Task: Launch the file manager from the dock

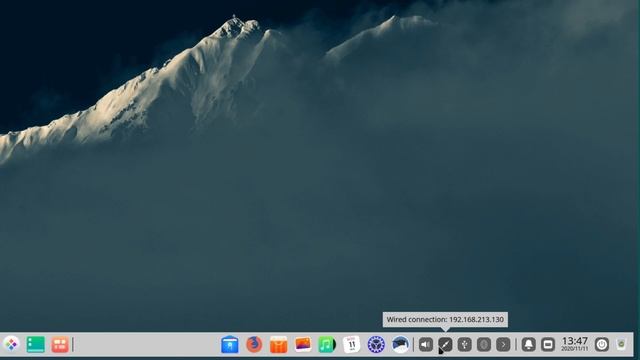Action: [x=230, y=344]
